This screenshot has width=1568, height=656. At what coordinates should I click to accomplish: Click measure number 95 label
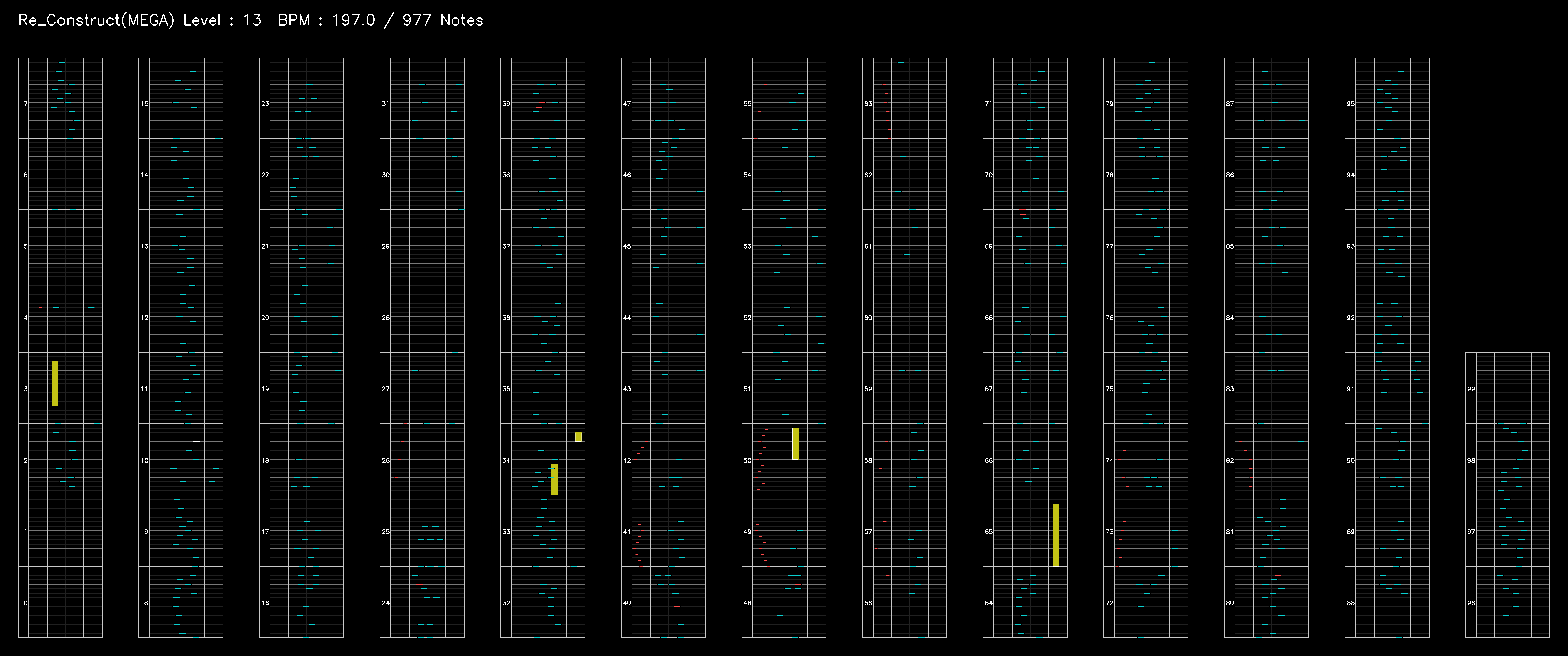click(x=1350, y=104)
